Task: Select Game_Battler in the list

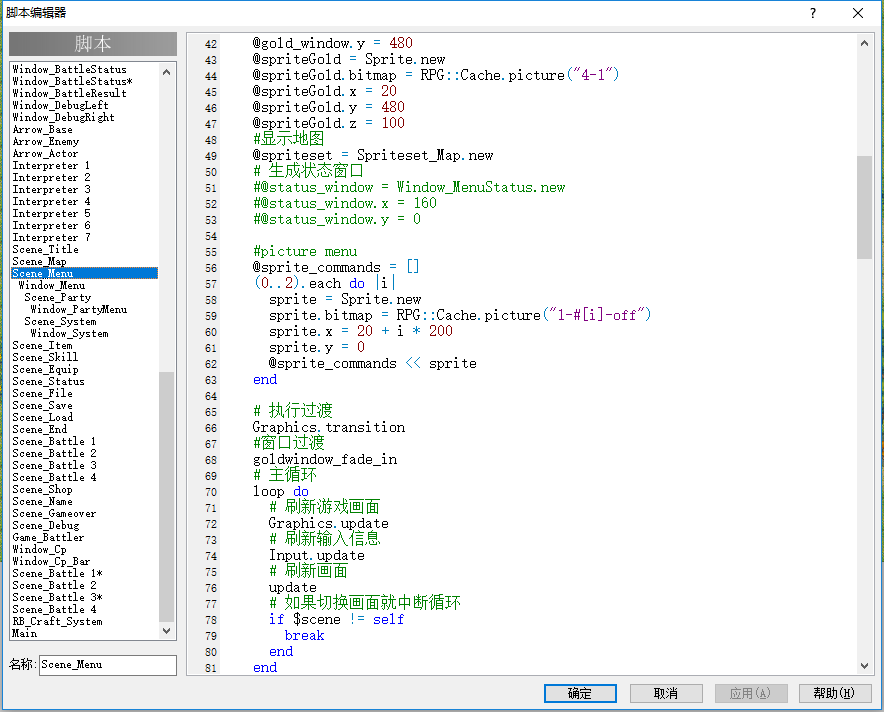Action: click(48, 537)
